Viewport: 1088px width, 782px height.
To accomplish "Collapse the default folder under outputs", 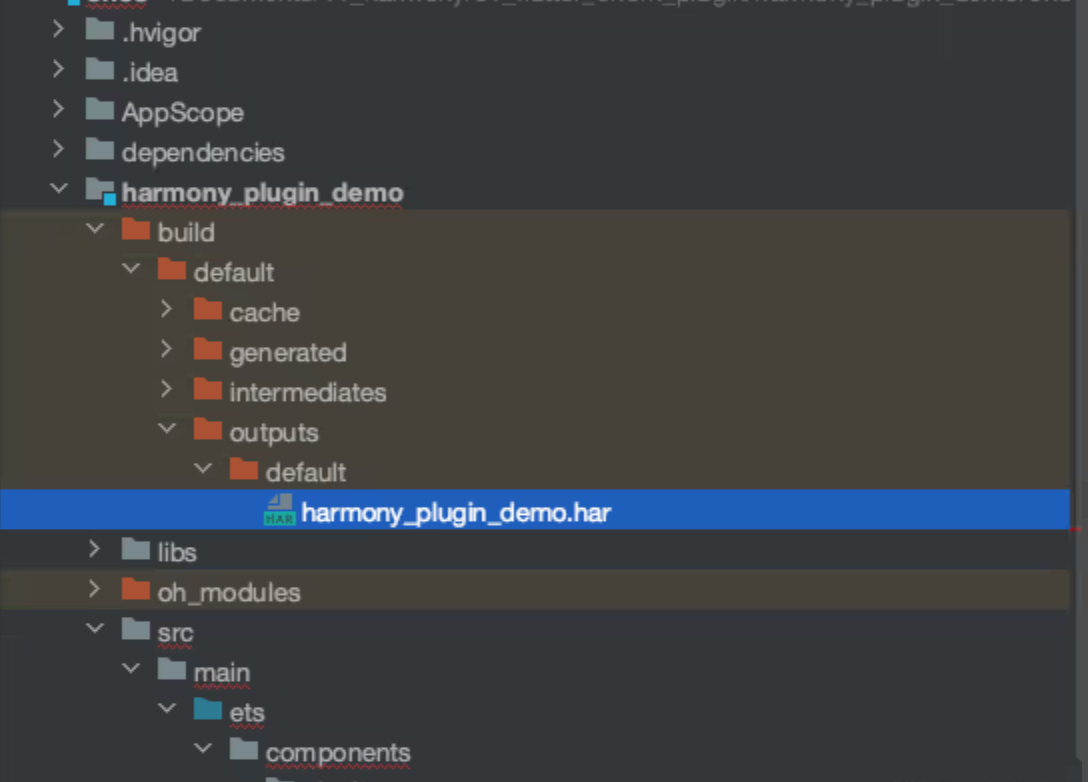I will click(x=203, y=468).
